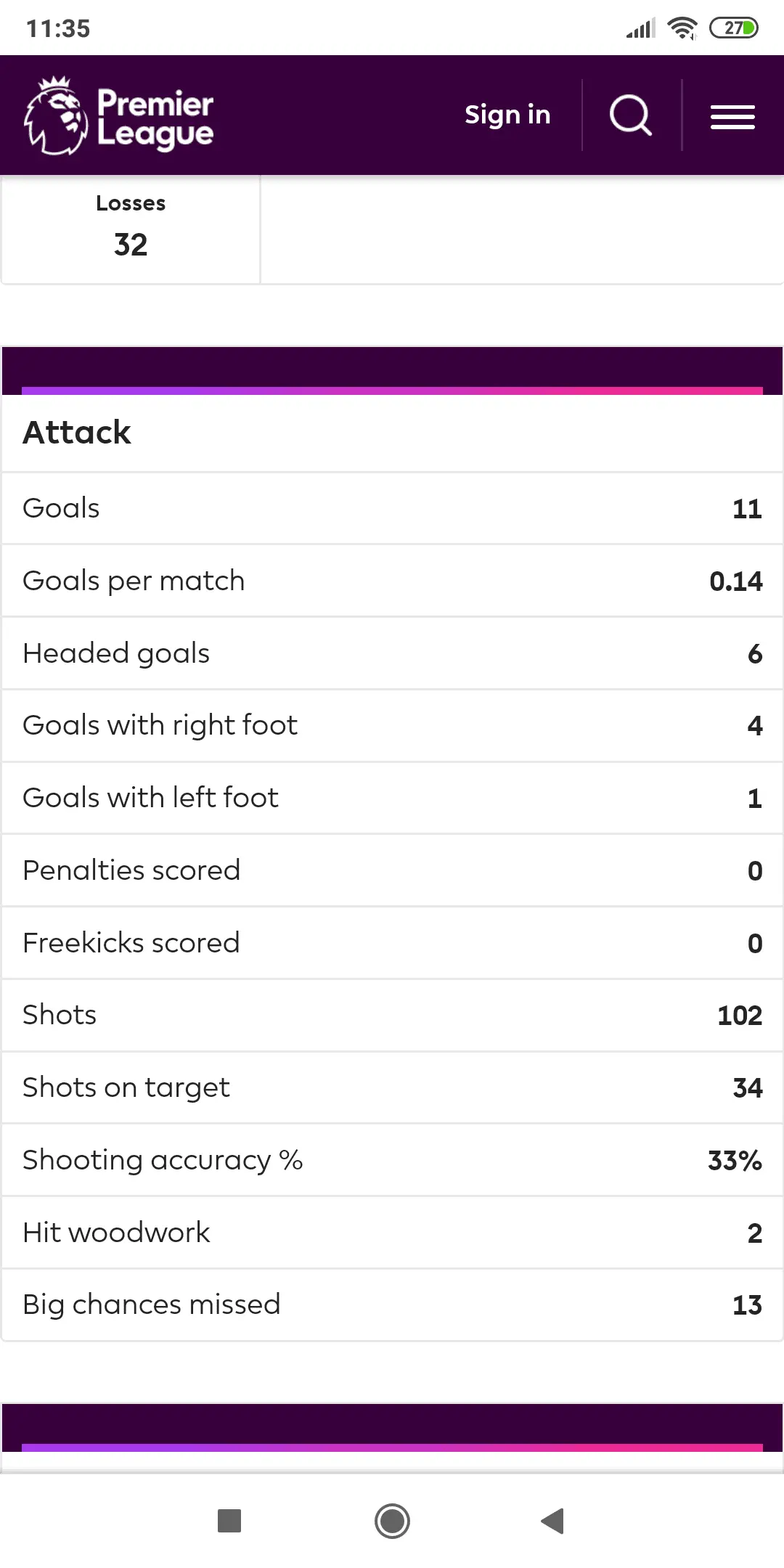
Task: Select the Attack section heading
Action: point(77,433)
